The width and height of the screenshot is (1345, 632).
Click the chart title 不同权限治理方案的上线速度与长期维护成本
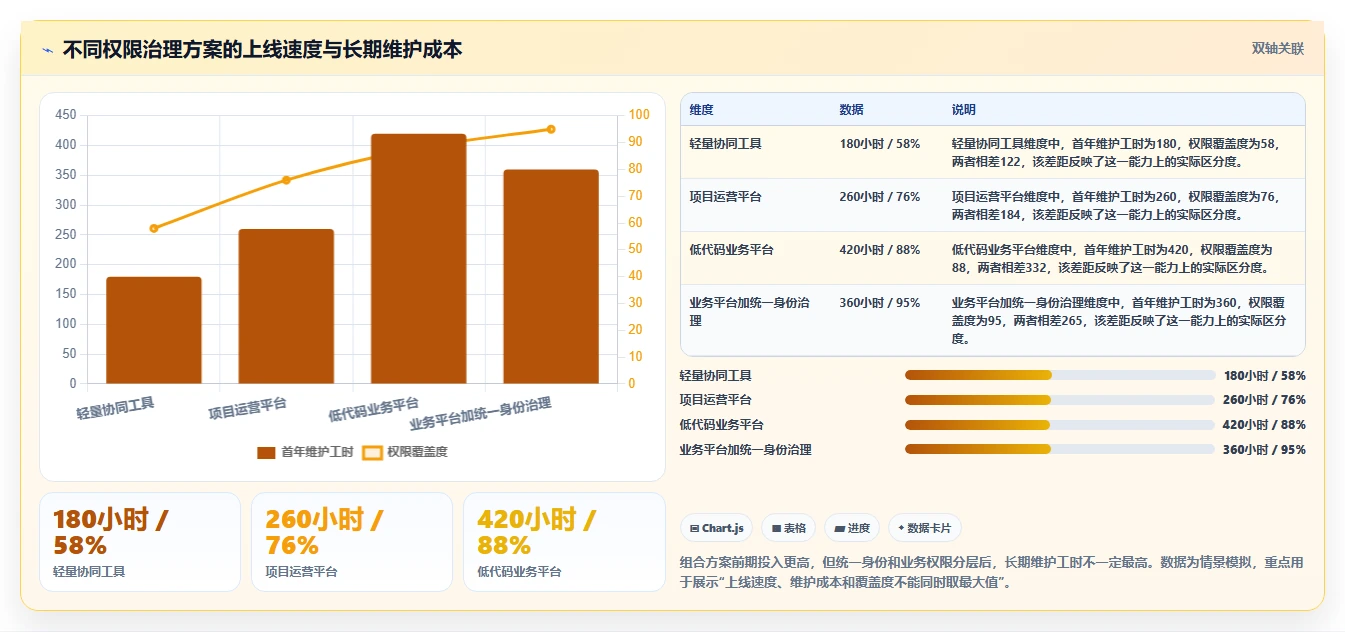tap(262, 49)
